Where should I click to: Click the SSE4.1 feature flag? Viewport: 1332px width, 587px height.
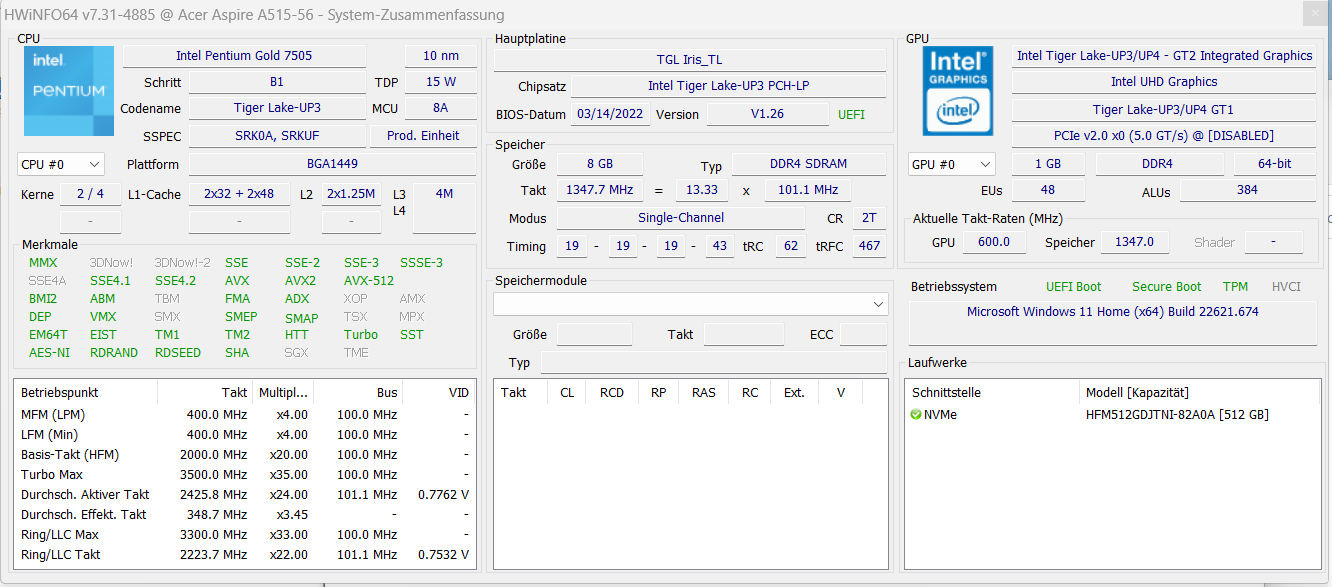(x=108, y=281)
